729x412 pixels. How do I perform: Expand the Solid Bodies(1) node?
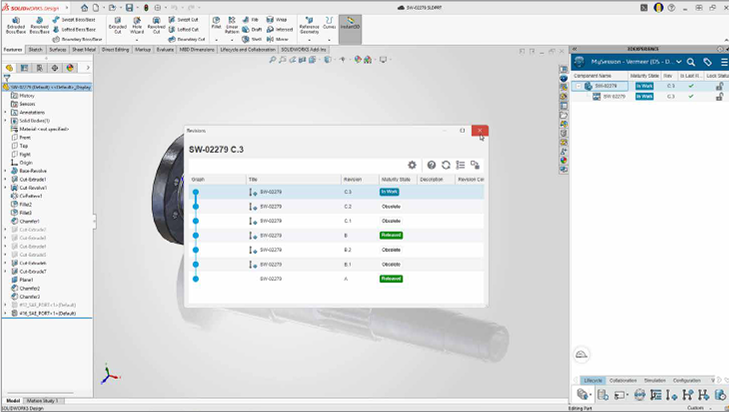coord(6,121)
